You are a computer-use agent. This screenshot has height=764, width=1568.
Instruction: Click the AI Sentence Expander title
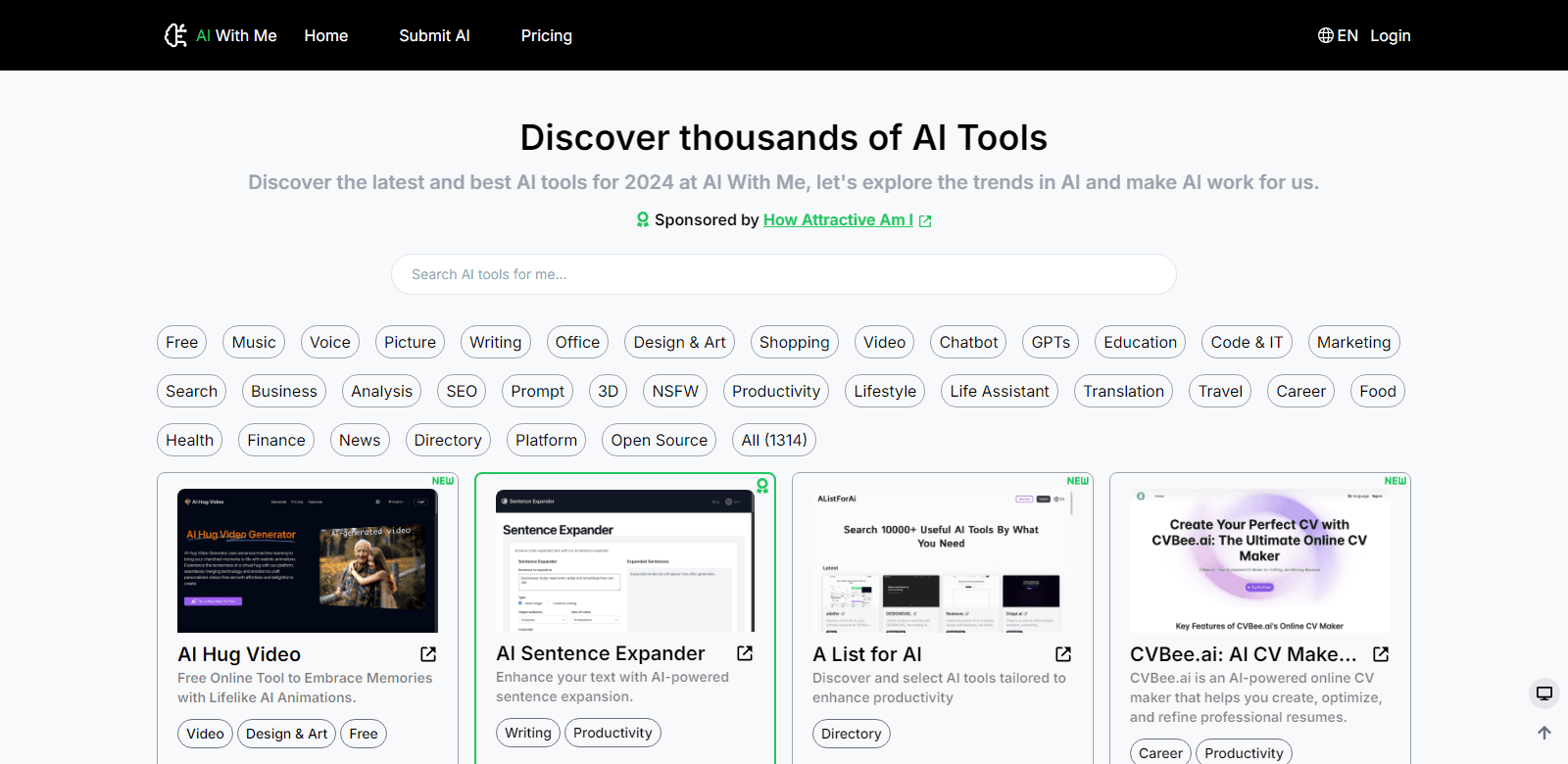point(601,653)
